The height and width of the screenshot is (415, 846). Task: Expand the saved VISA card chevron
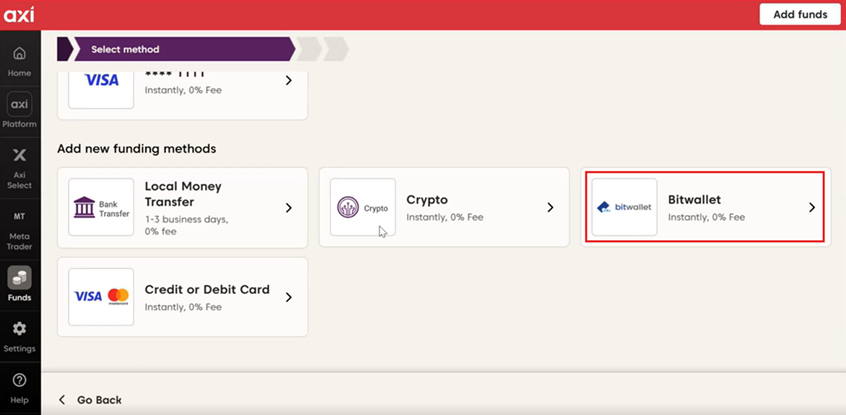289,80
